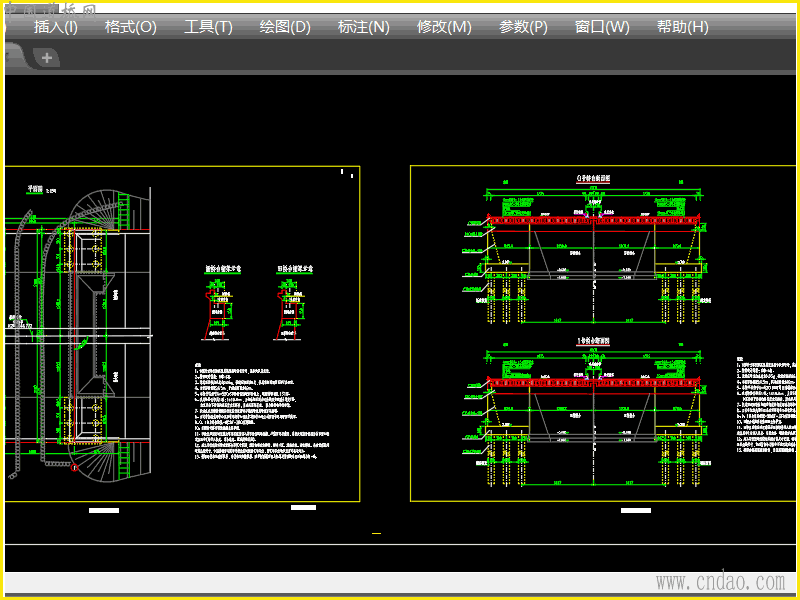Select the left small abutment detail drawing
Viewport: 800px width, 600px height.
[x=220, y=303]
